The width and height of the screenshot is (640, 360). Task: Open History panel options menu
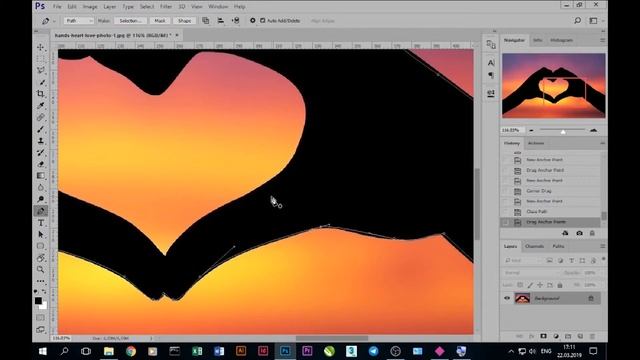click(602, 143)
